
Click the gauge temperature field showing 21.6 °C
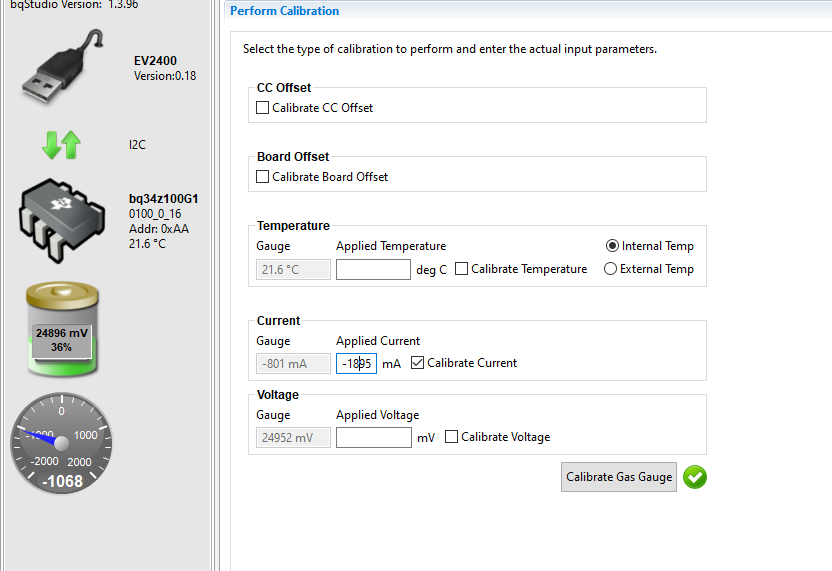click(293, 270)
